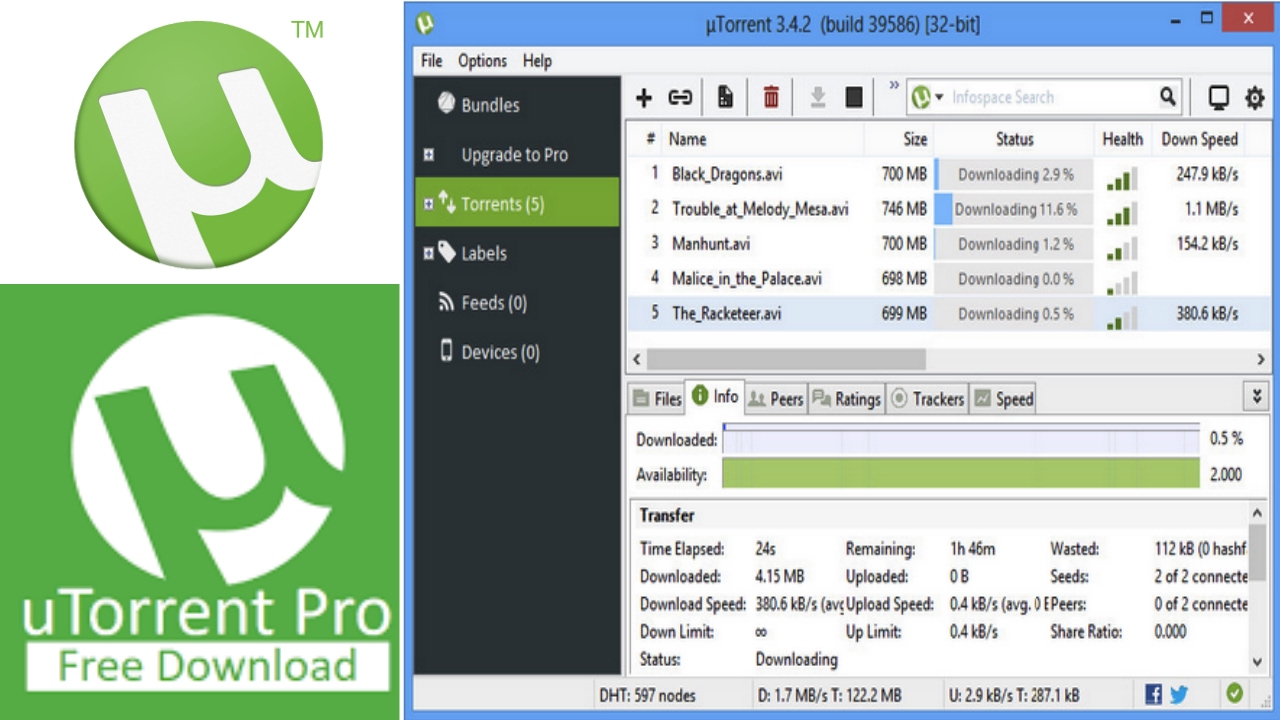
Task: Open preferences gear icon
Action: (1255, 97)
